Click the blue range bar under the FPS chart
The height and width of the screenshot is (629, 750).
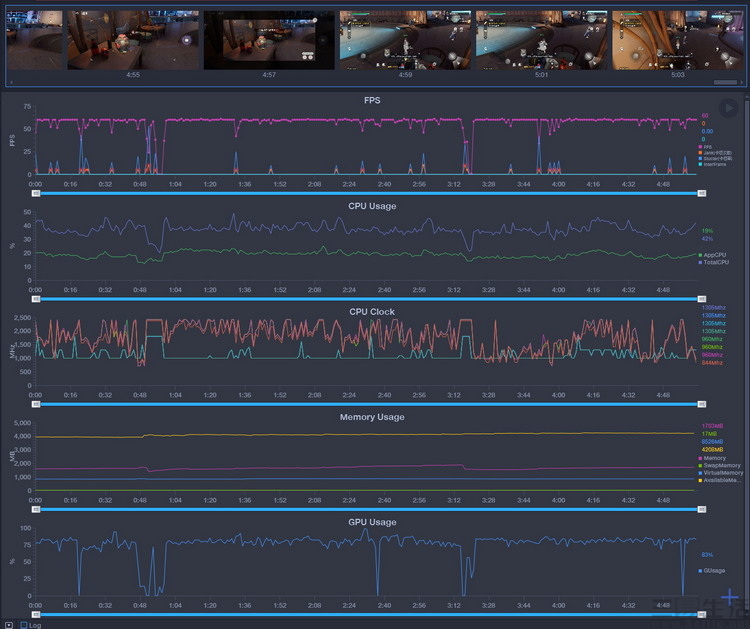click(x=369, y=193)
